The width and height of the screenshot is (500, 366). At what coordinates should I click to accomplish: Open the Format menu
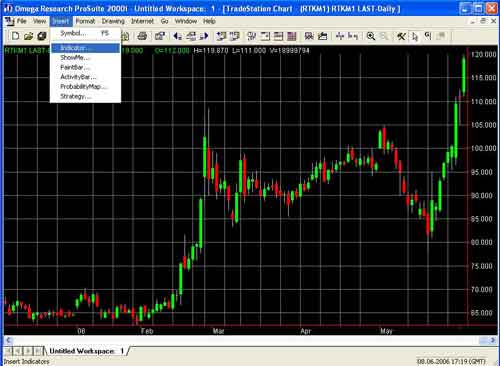(x=85, y=21)
